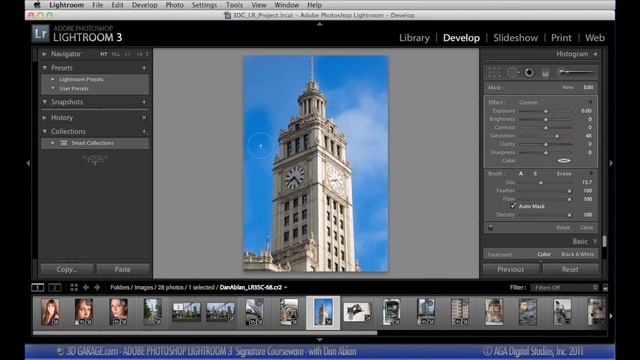Switch to the Library module
Image resolution: width=640 pixels, height=360 pixels.
point(414,38)
